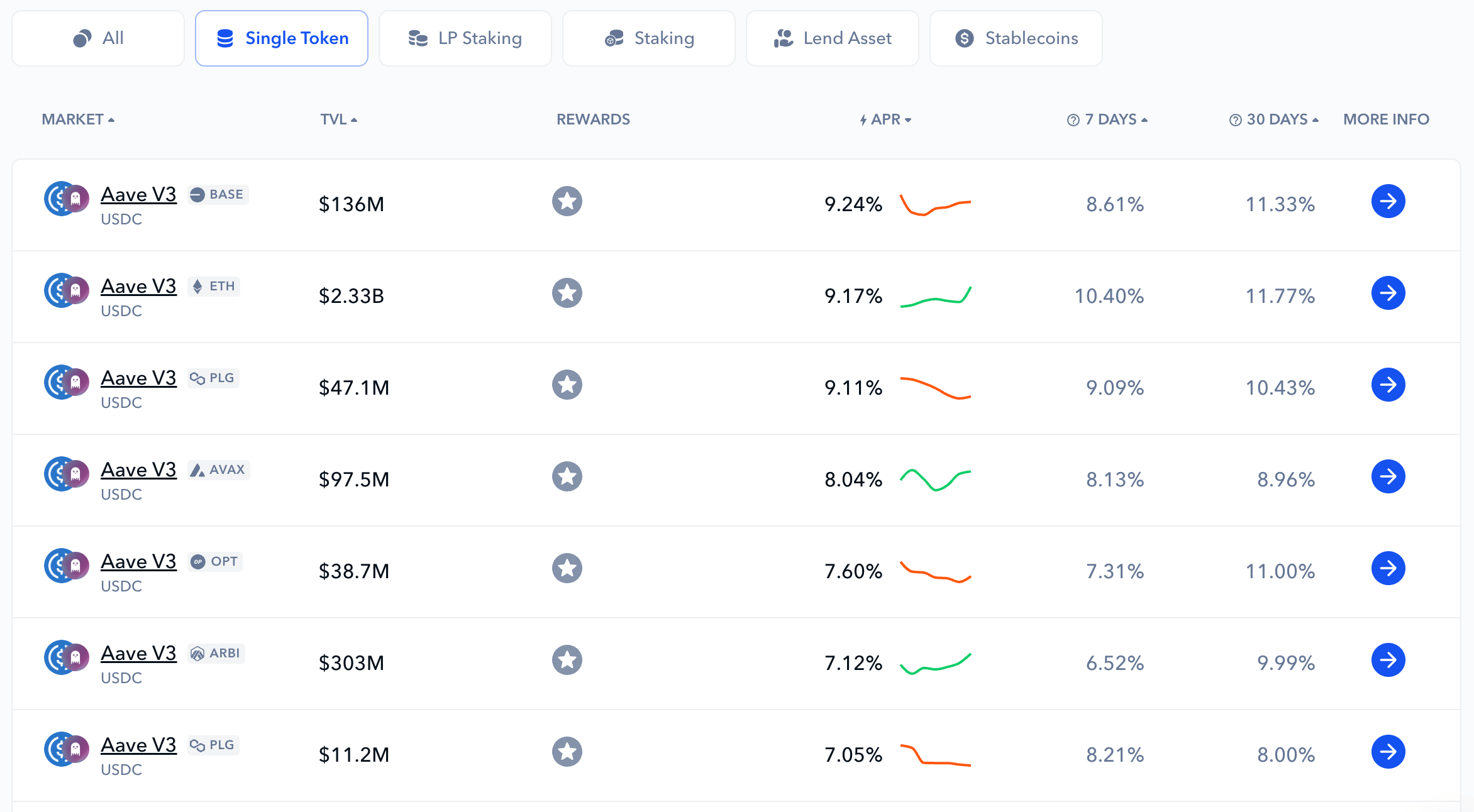
Task: Select the Stablecoins tab
Action: [x=1016, y=38]
